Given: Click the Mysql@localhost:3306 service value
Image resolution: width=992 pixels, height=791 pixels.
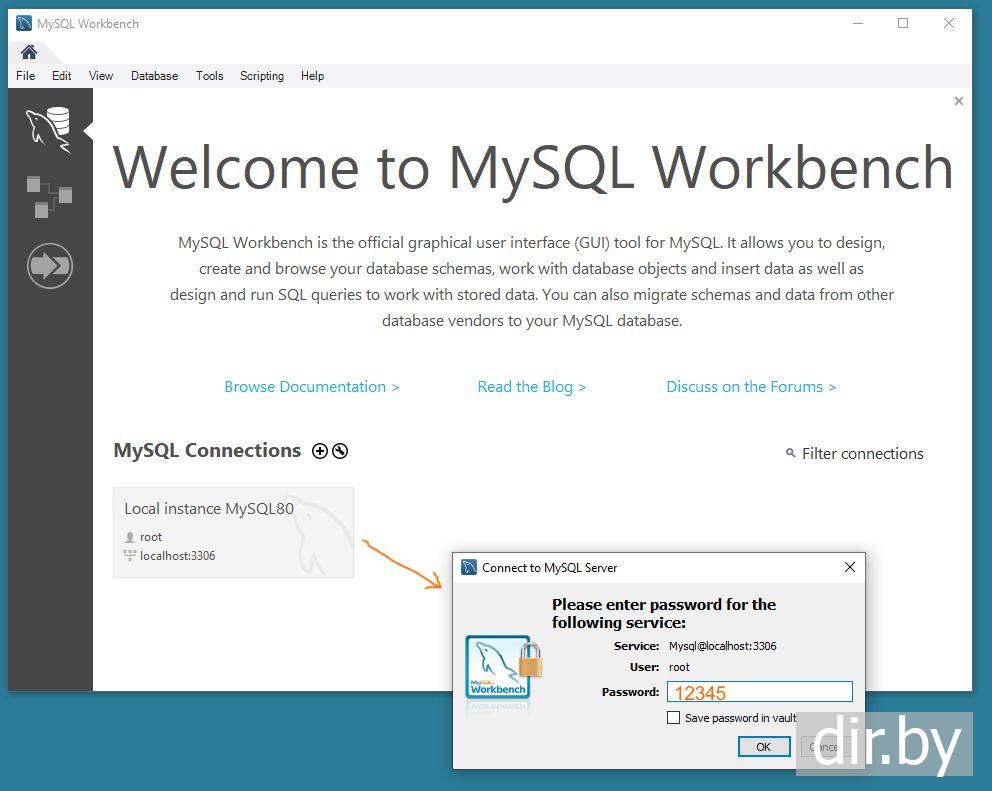Looking at the screenshot, I should click(722, 646).
